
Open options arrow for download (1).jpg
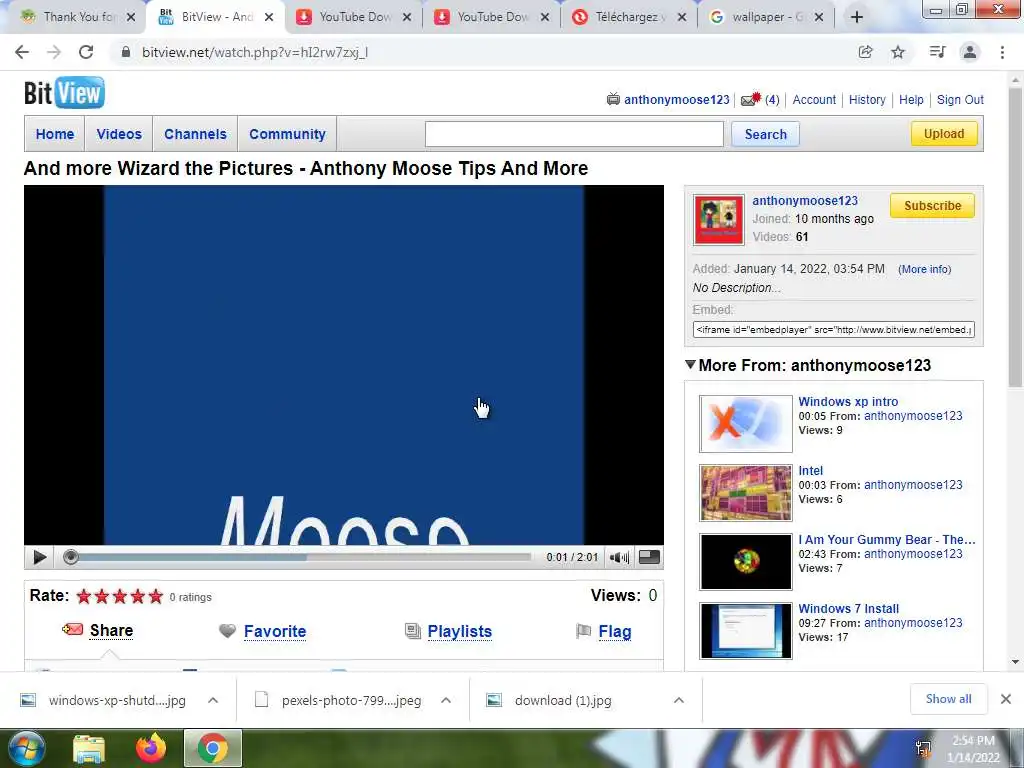click(679, 700)
